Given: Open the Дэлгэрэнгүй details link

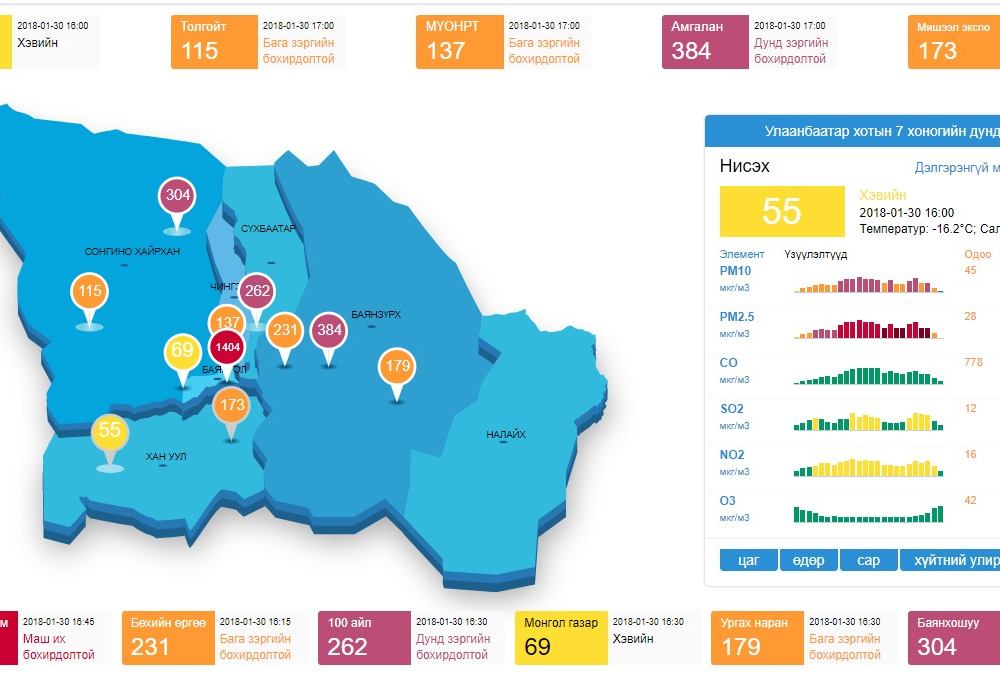Looking at the screenshot, I should (x=957, y=168).
